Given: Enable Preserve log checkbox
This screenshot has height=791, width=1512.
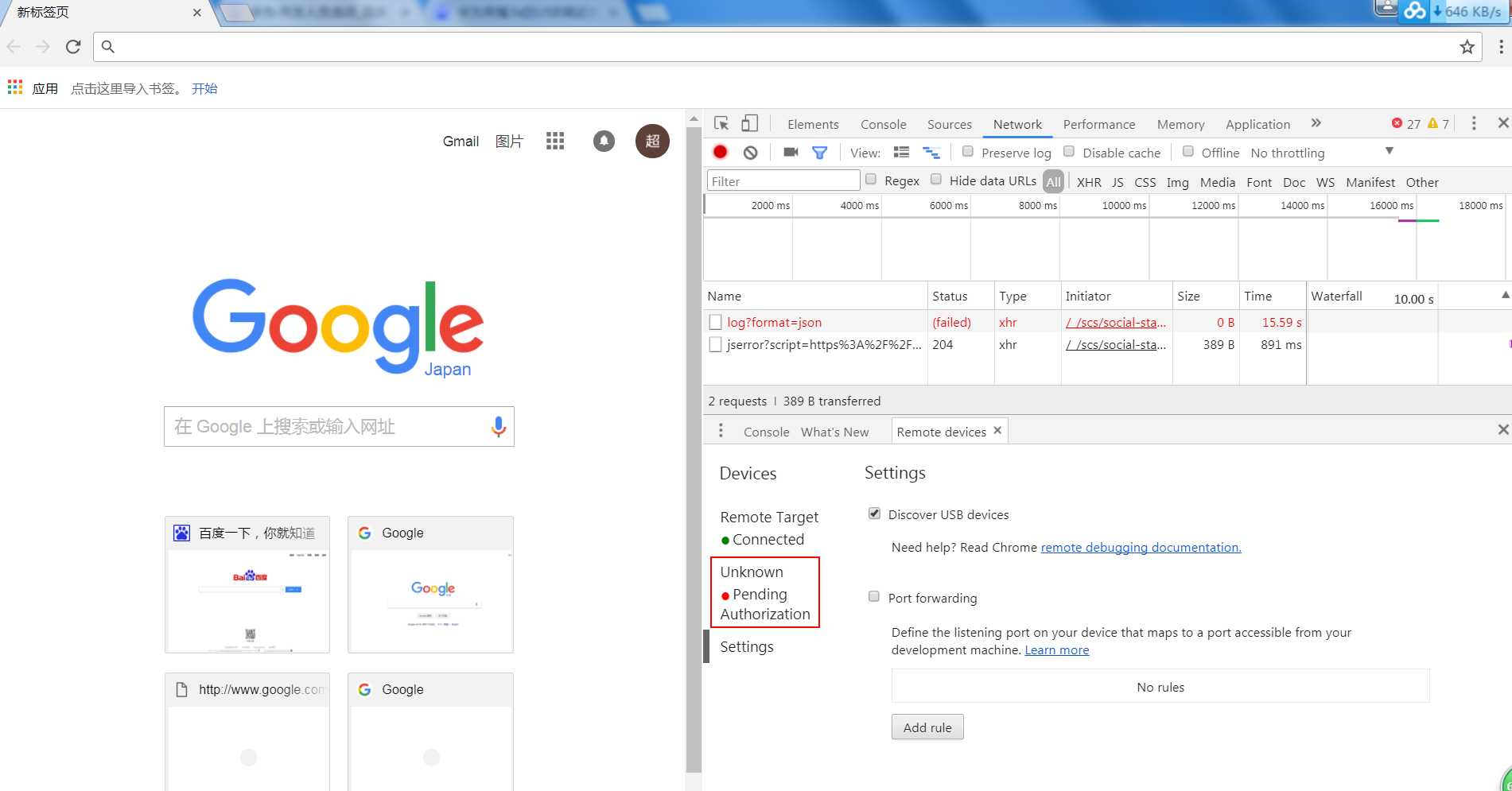Looking at the screenshot, I should click(968, 151).
